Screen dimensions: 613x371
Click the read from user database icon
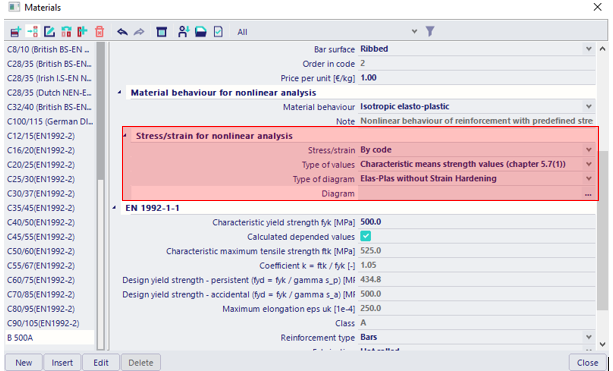[183, 32]
